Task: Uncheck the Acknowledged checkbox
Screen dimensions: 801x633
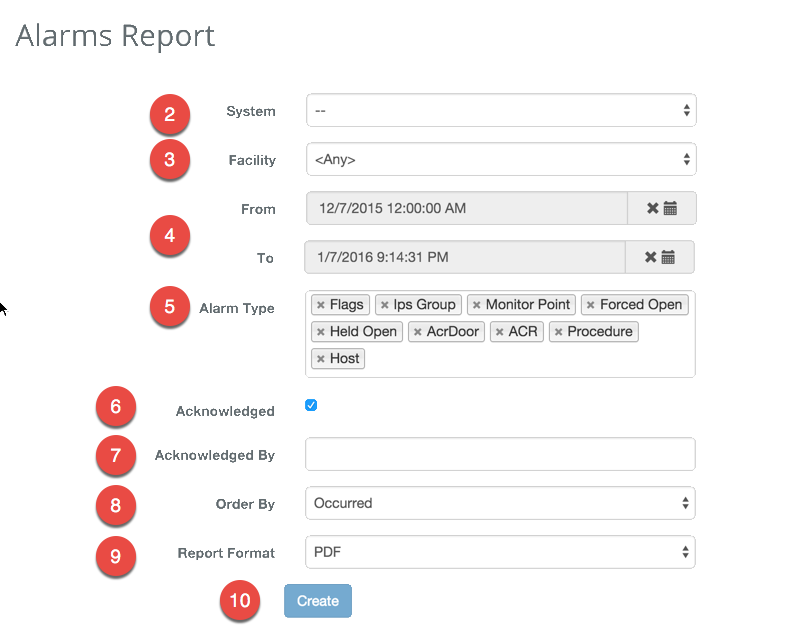Action: (311, 405)
